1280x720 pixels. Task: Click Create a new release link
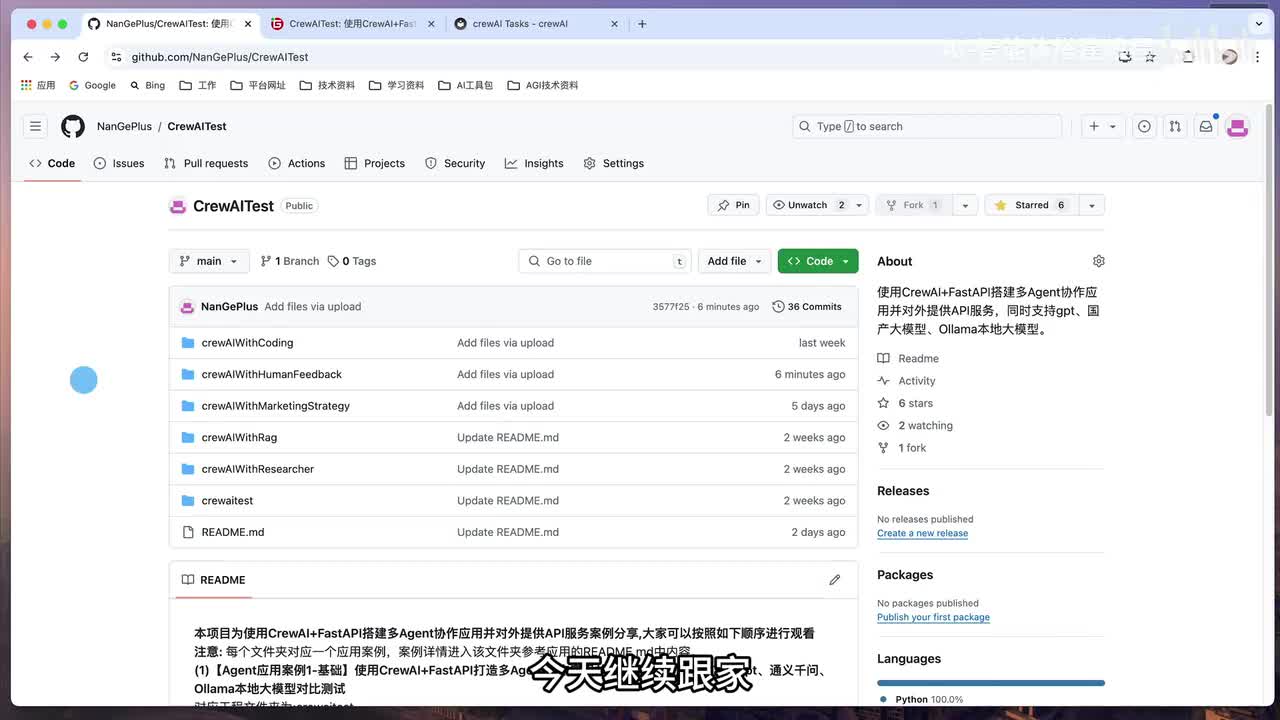tap(922, 533)
